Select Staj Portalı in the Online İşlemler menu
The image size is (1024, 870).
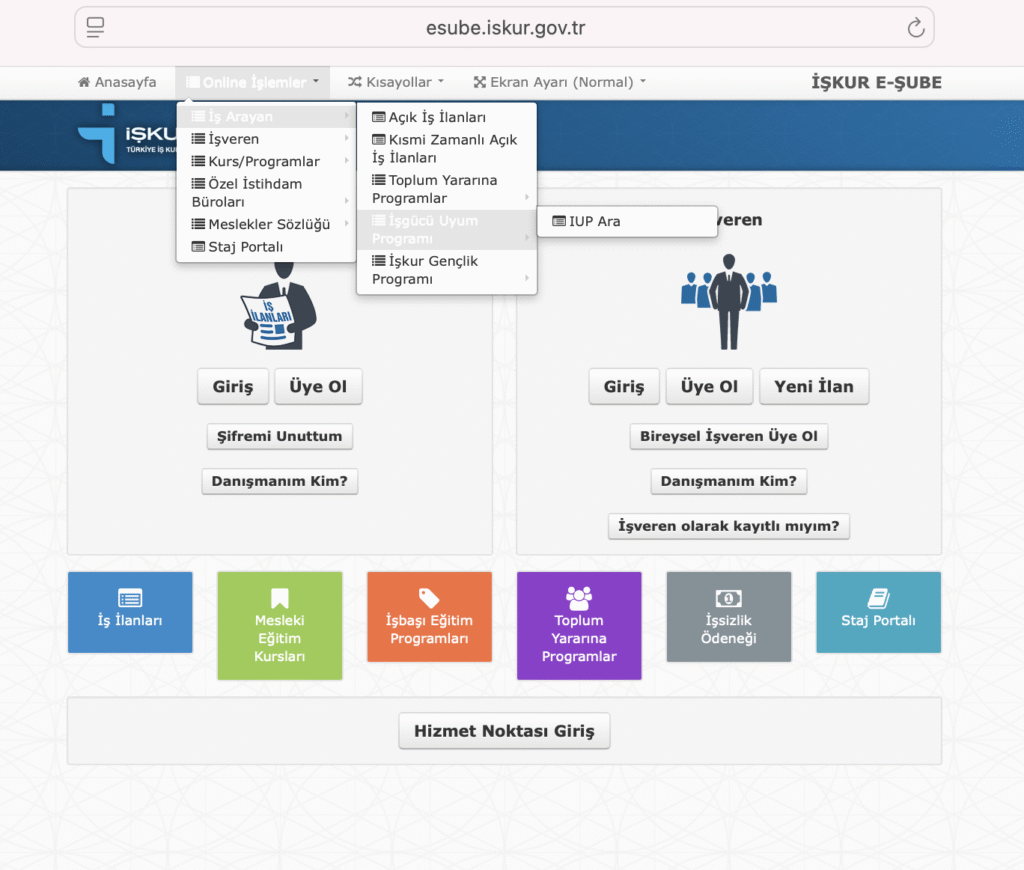(266, 247)
